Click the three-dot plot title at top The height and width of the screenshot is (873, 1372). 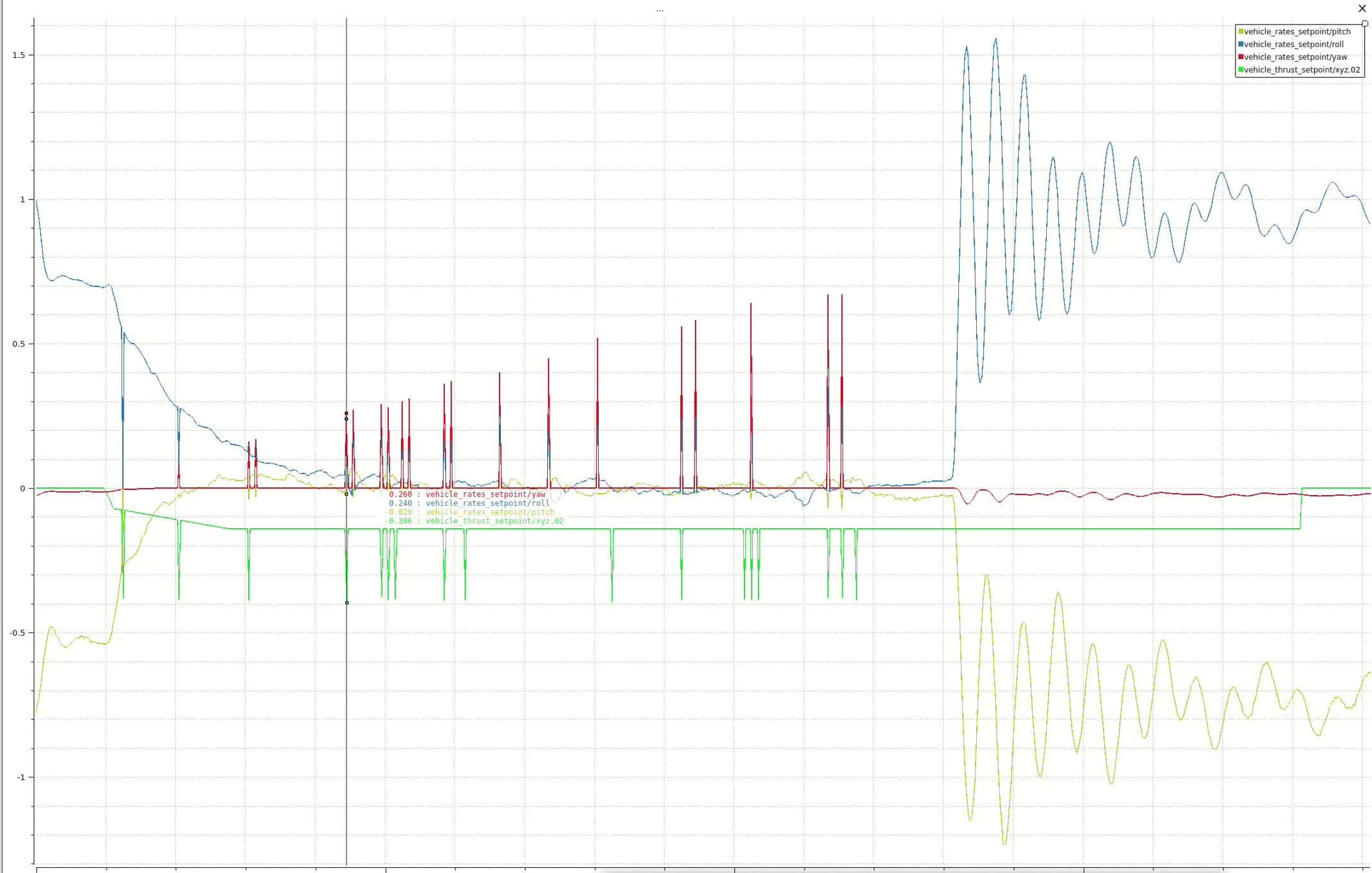660,11
